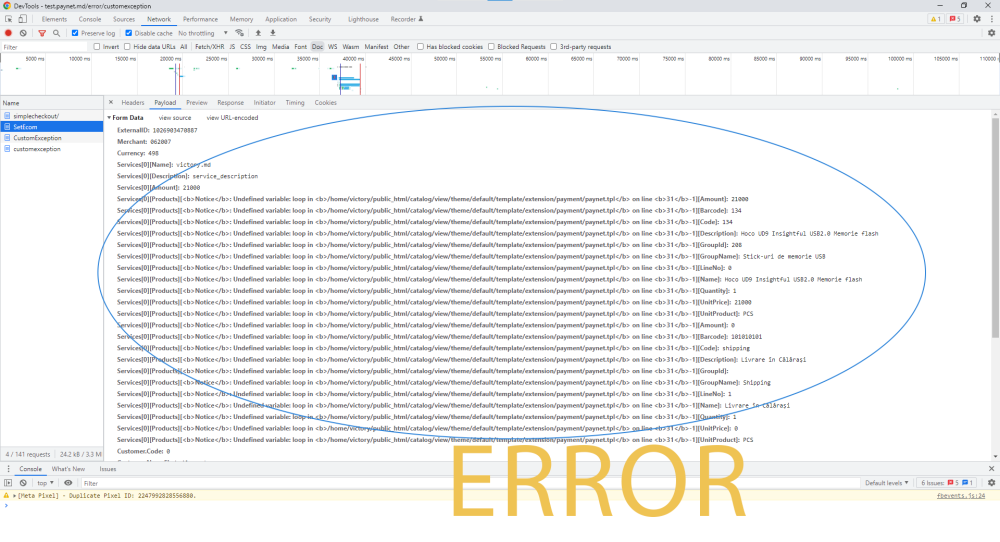Close the request details pane
Screen dimensions: 1000x542
pos(111,102)
